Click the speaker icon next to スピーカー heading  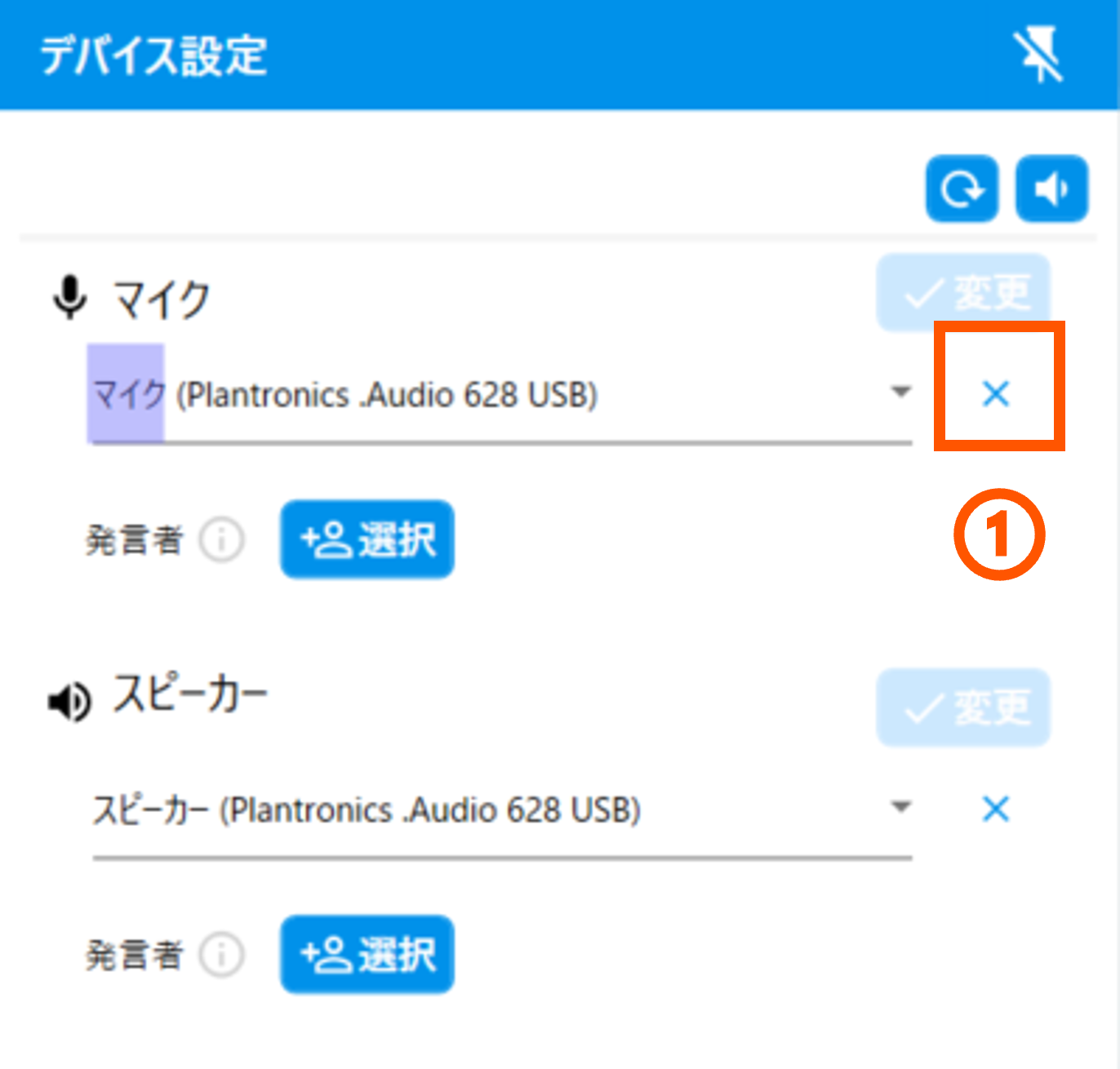[x=70, y=701]
